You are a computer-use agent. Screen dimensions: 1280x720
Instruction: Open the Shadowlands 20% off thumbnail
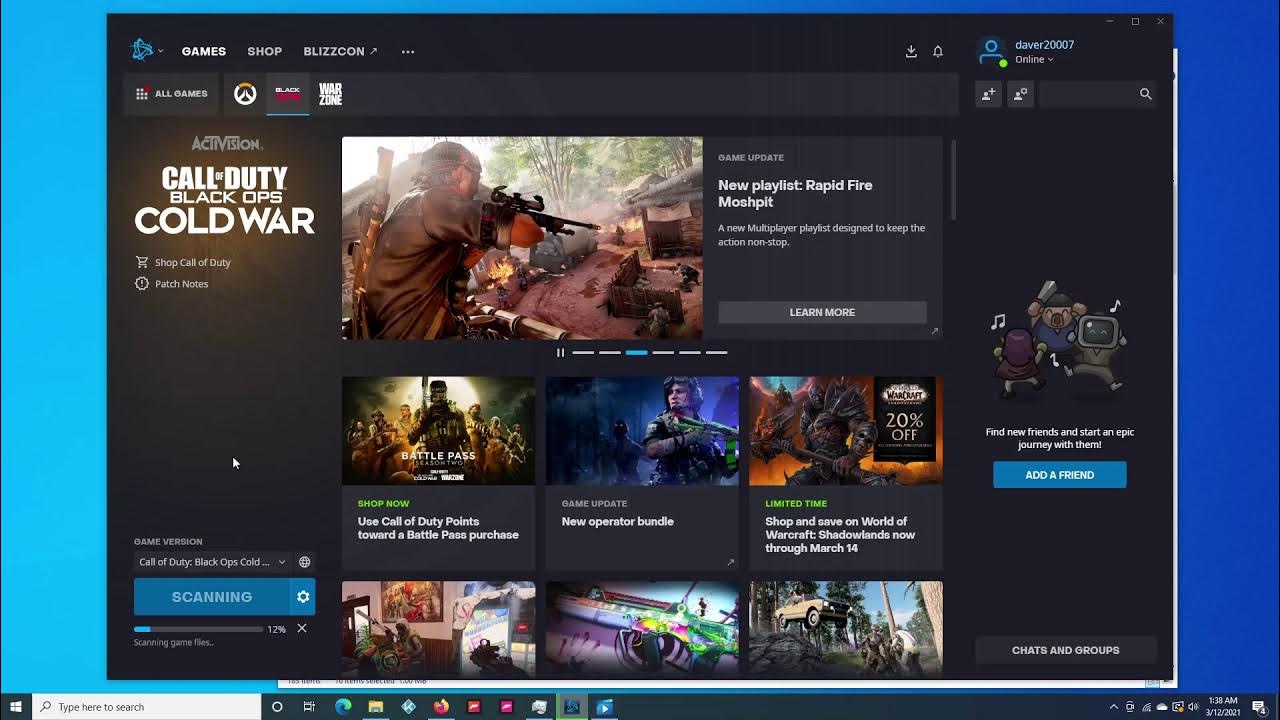pyautogui.click(x=846, y=431)
